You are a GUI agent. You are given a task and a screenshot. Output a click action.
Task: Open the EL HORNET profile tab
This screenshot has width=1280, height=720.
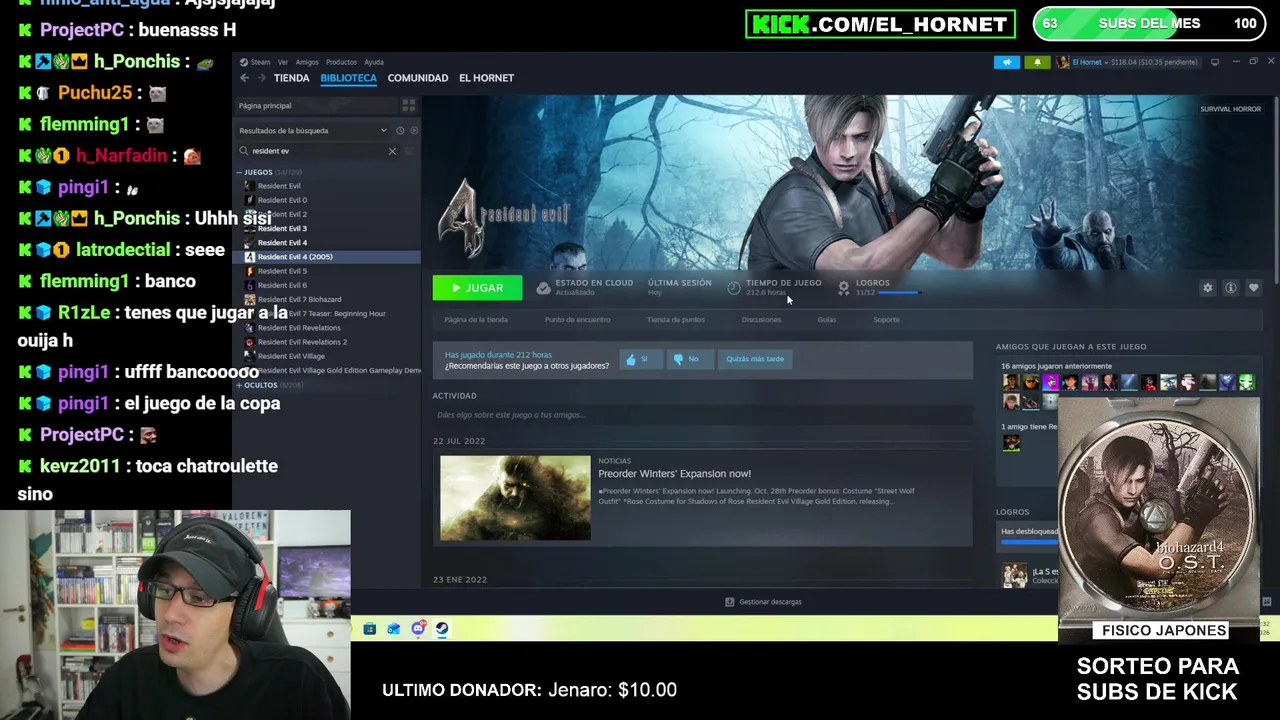pyautogui.click(x=486, y=78)
